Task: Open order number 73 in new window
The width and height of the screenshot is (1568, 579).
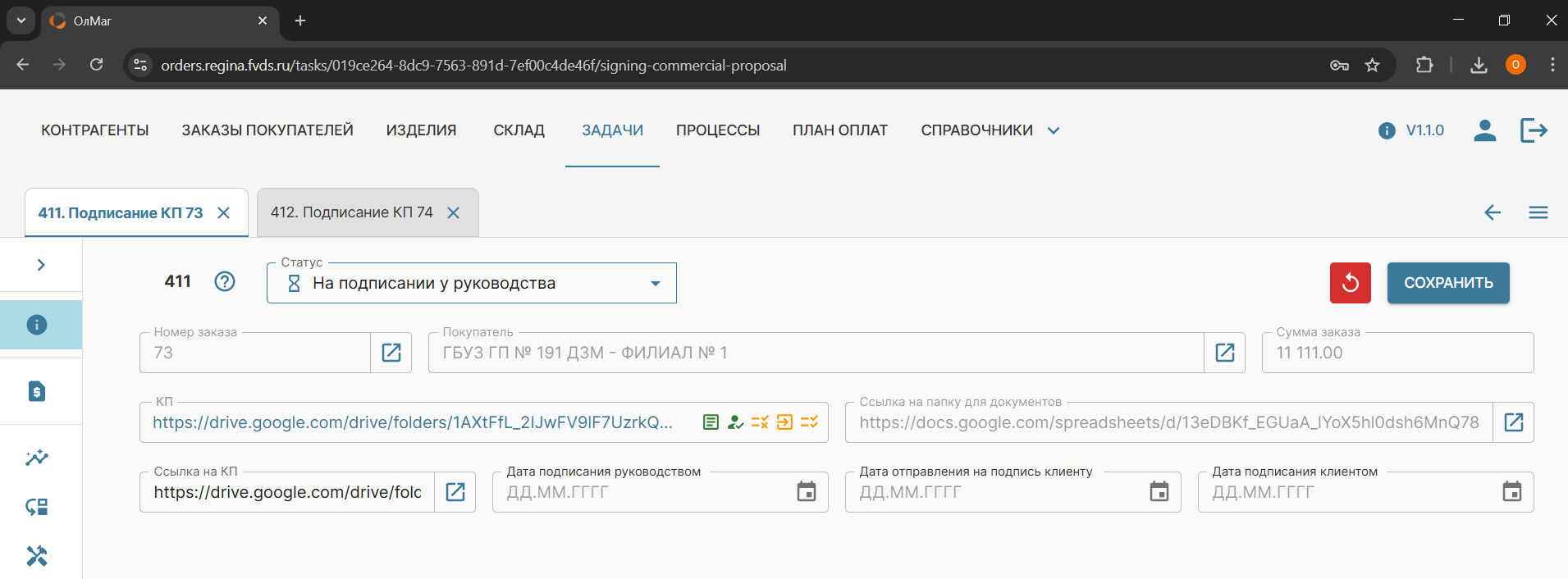Action: (x=391, y=353)
